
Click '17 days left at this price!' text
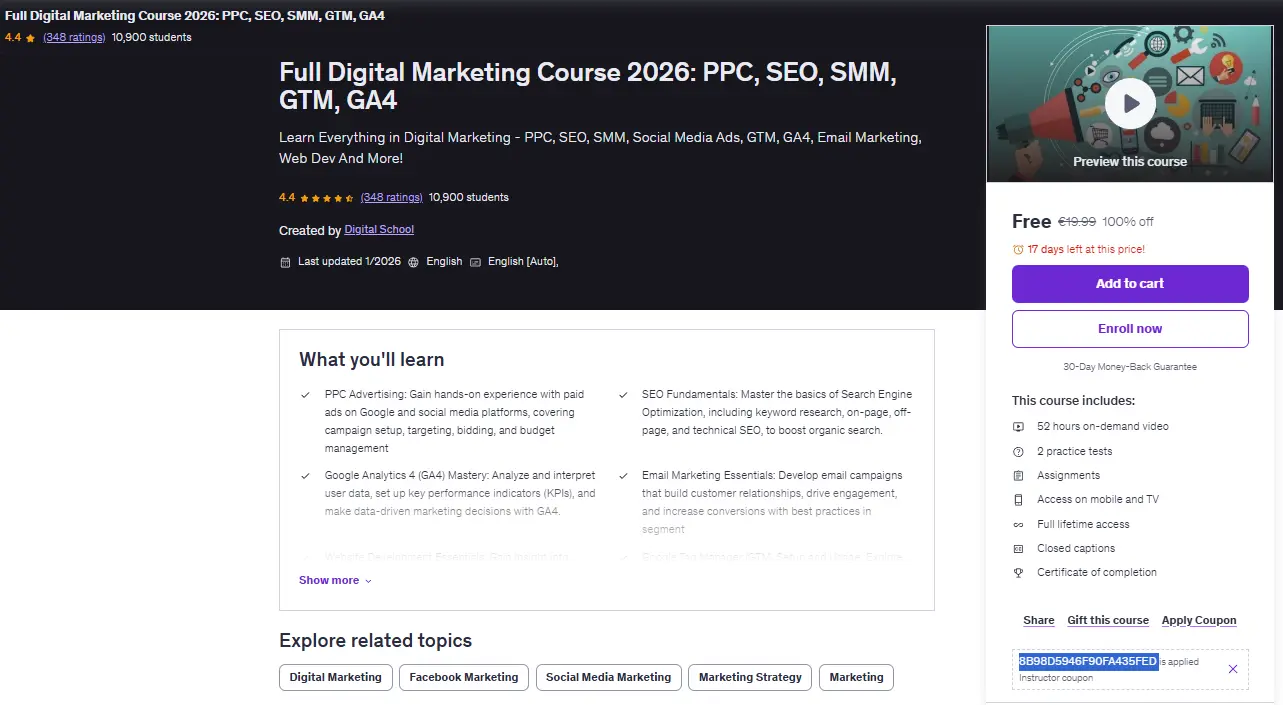[1086, 249]
